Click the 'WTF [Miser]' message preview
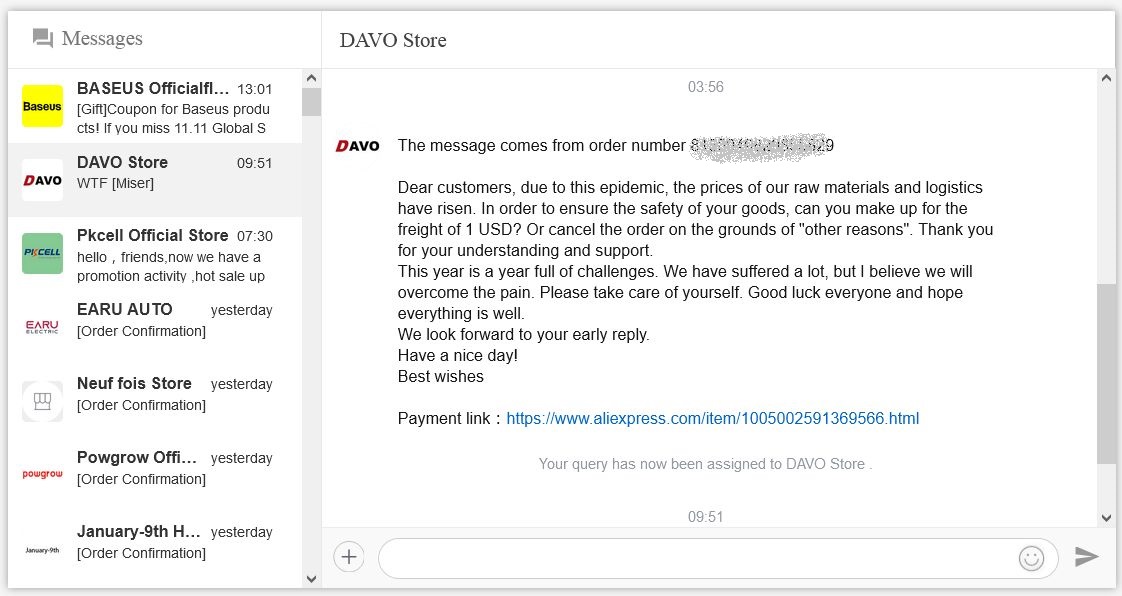 pos(115,183)
